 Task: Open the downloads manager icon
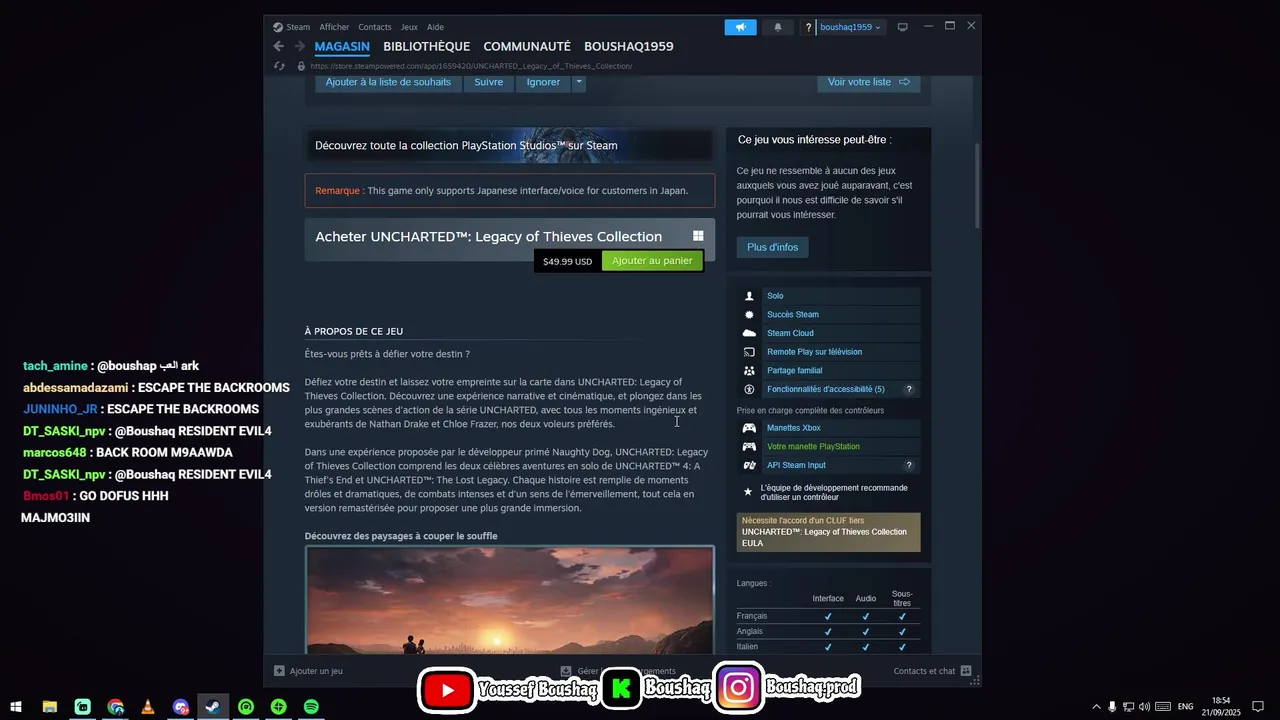[x=566, y=671]
